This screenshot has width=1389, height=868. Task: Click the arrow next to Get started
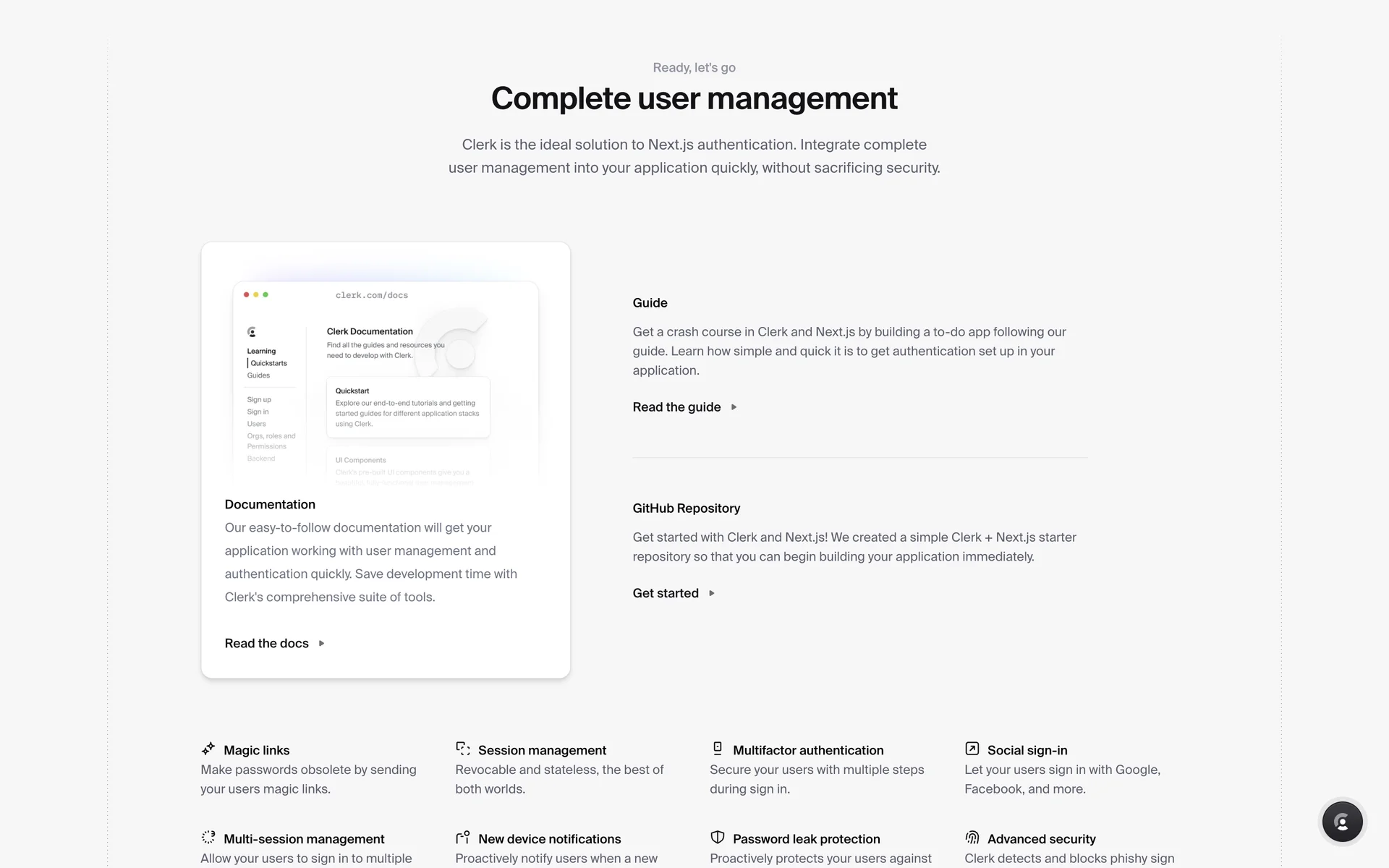pos(712,593)
